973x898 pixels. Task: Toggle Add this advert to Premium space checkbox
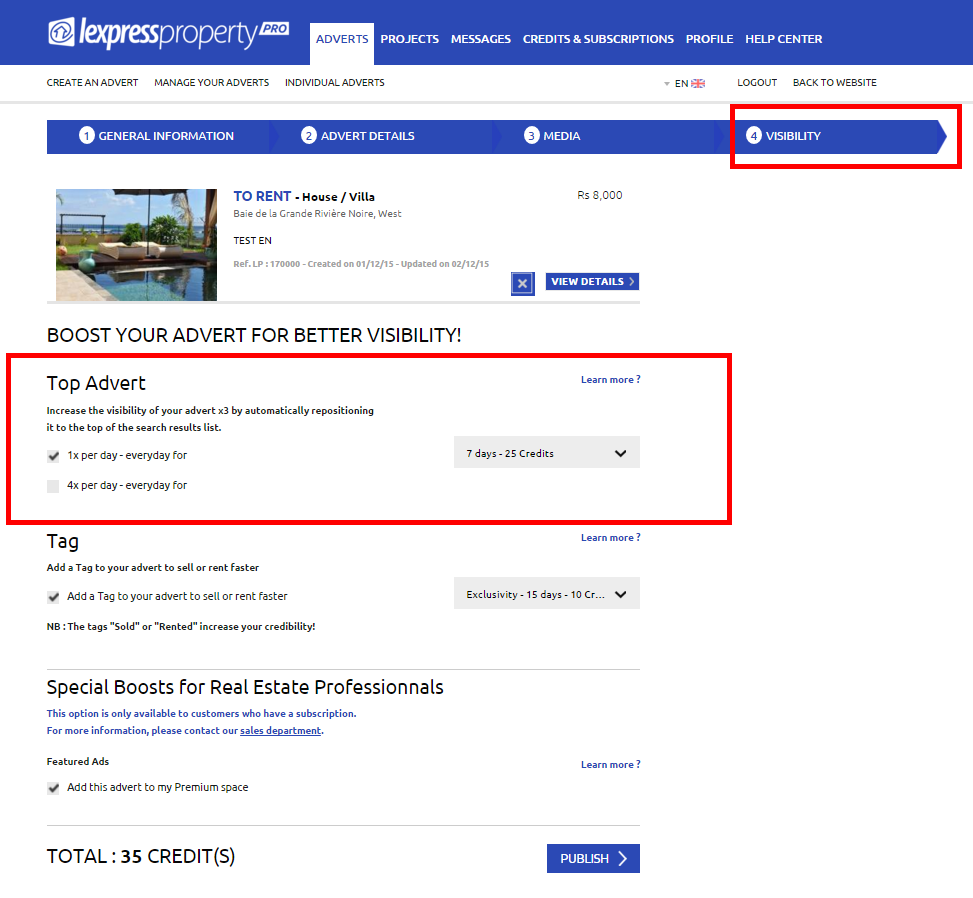53,788
